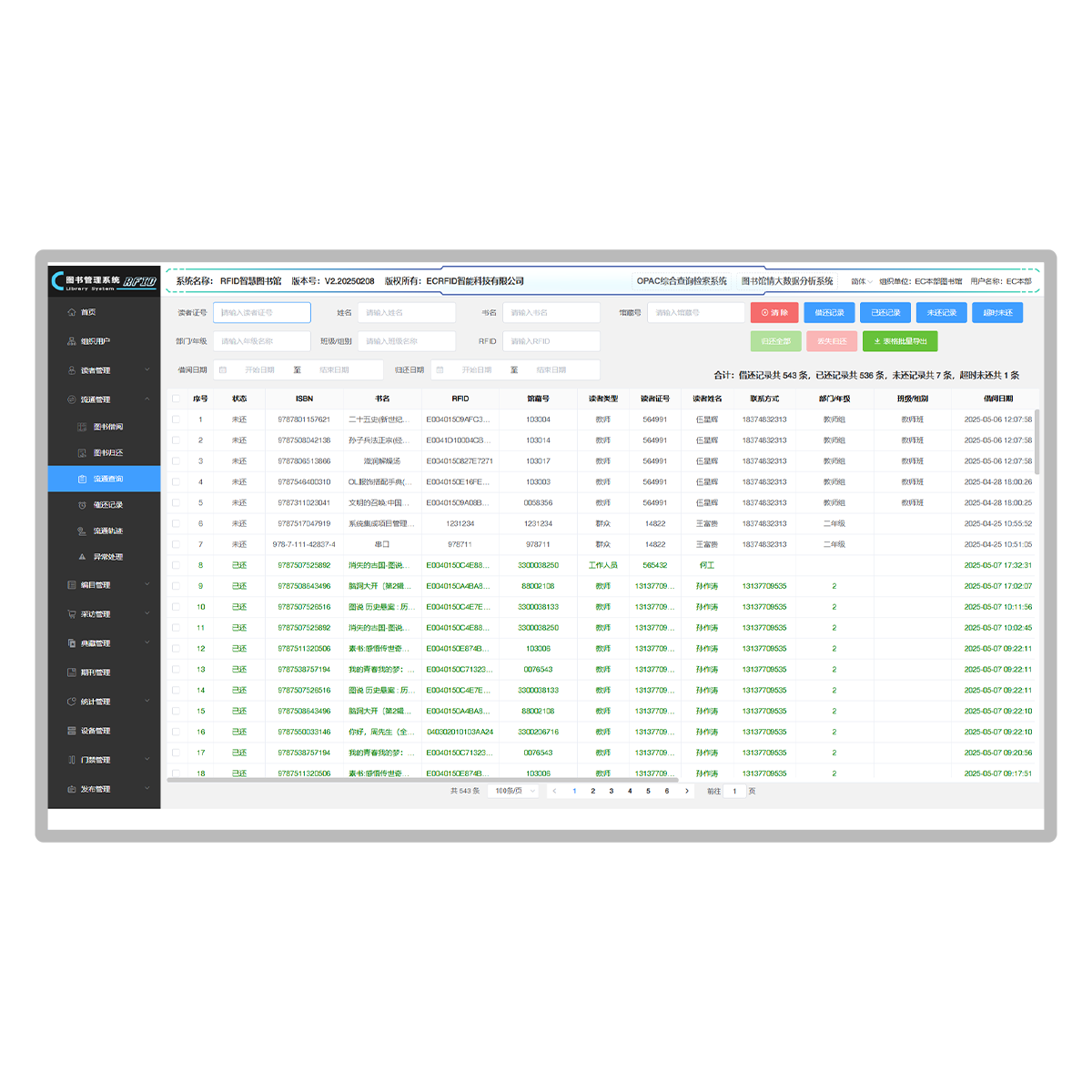Check the checkbox for row 1

pos(176,420)
